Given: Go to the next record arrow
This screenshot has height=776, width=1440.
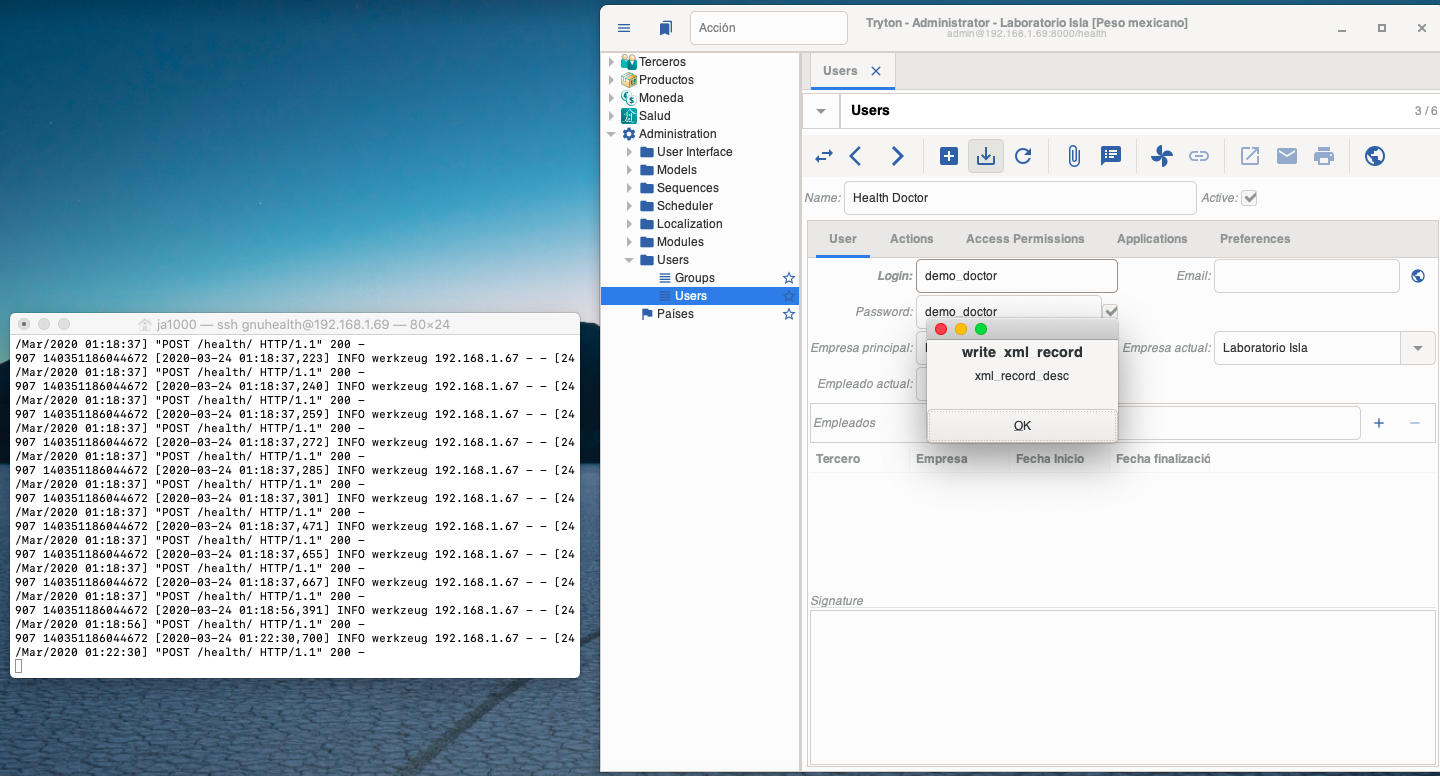Looking at the screenshot, I should [x=897, y=156].
